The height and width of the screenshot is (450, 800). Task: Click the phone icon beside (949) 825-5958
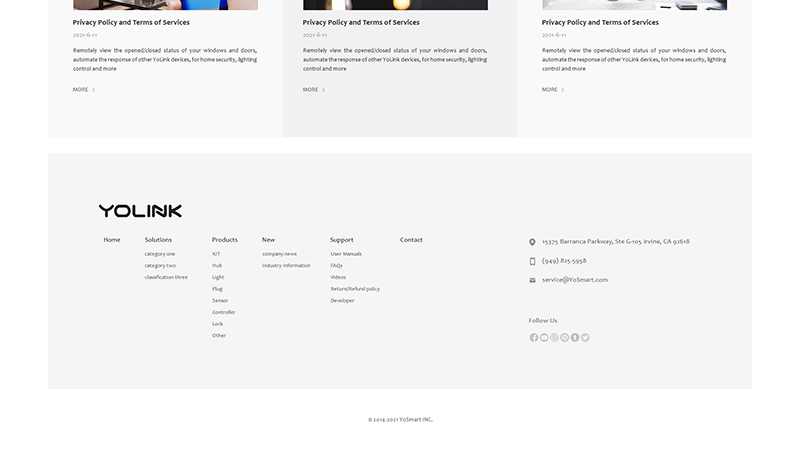[x=532, y=261]
